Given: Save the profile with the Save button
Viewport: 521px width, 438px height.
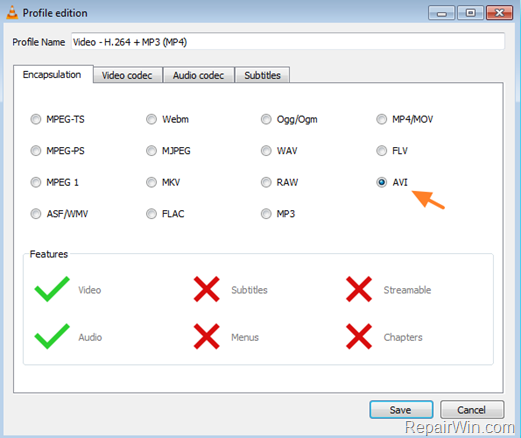Looking at the screenshot, I should pyautogui.click(x=401, y=410).
